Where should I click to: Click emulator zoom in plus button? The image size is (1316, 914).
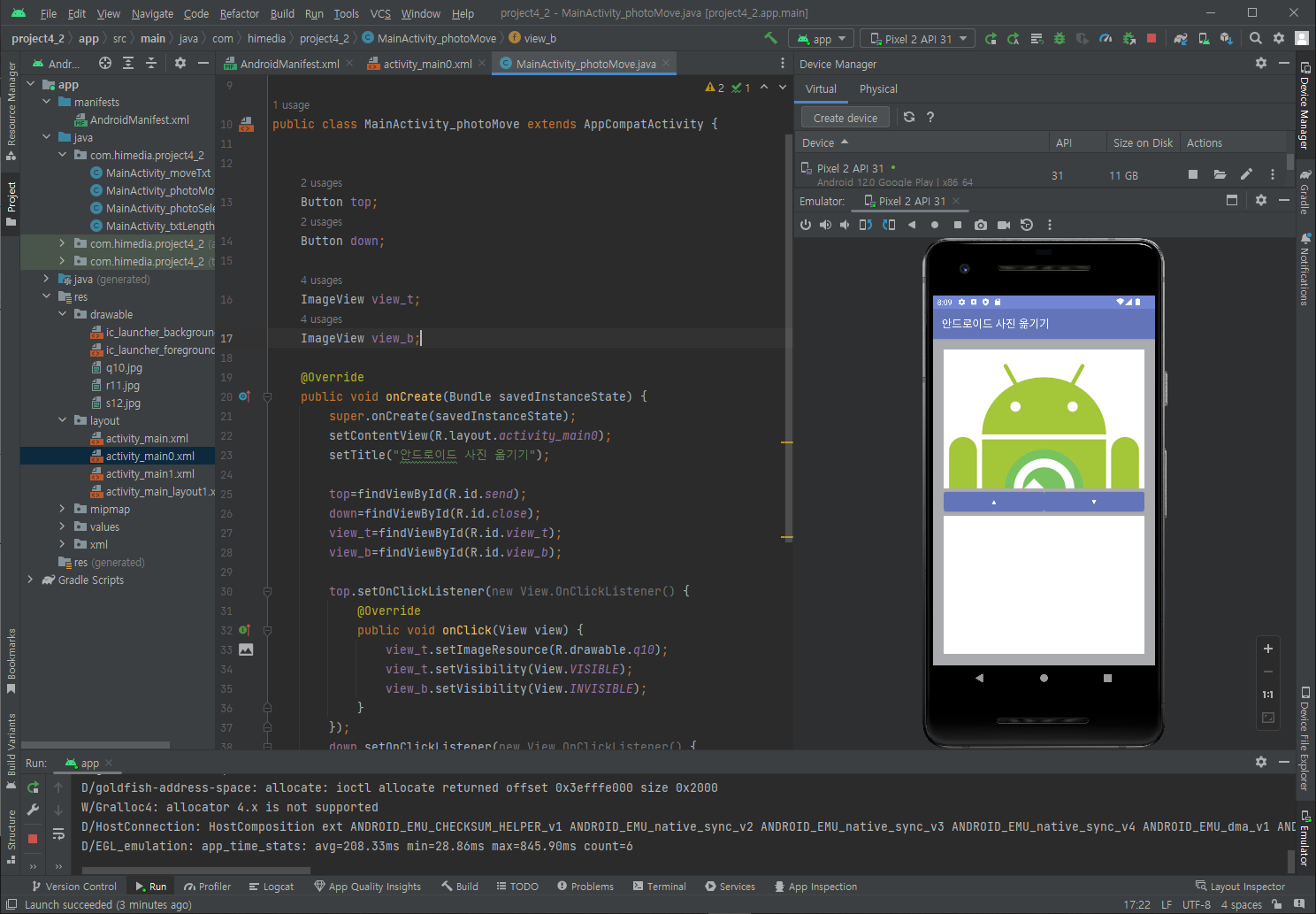tap(1267, 649)
